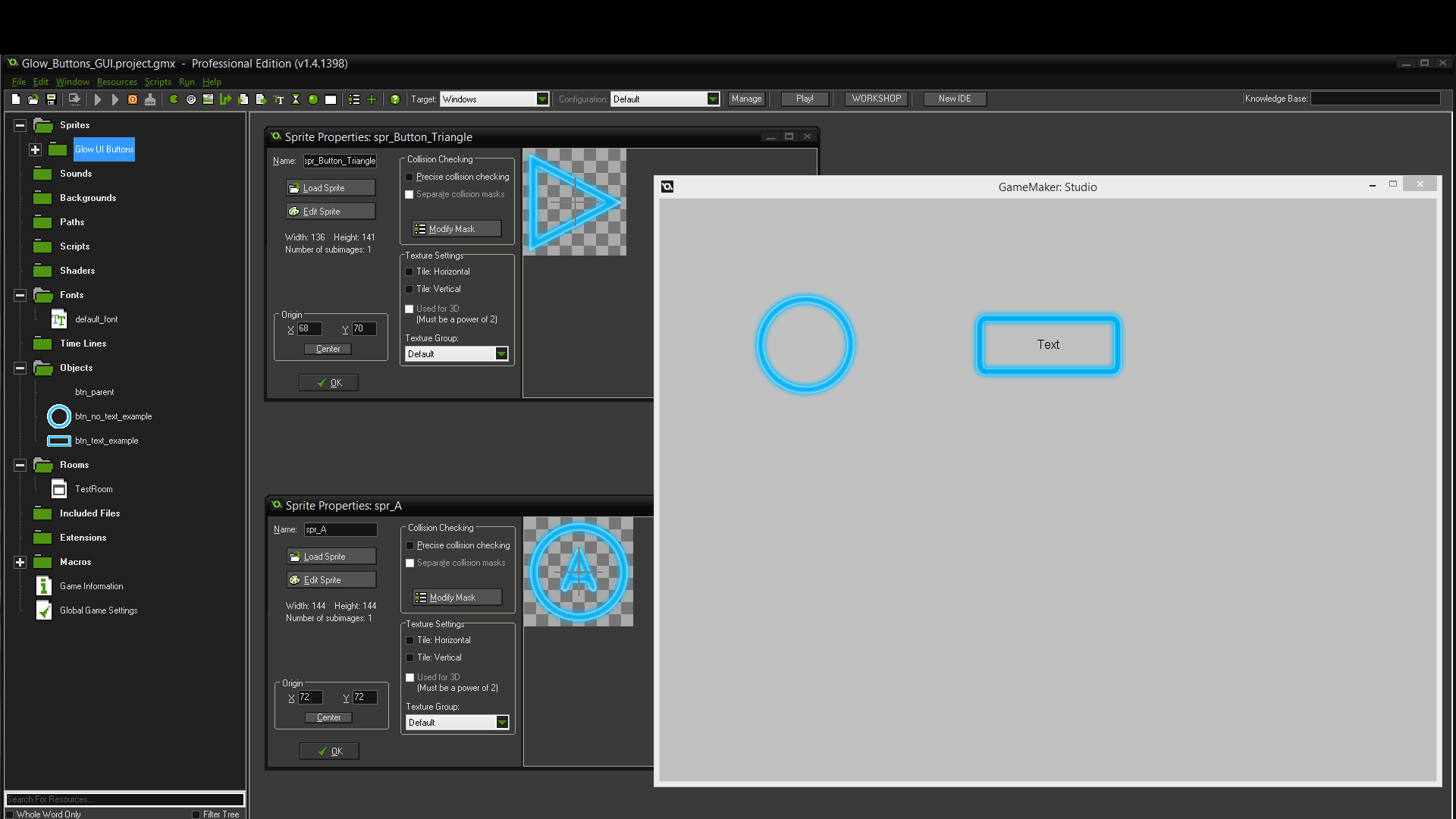The height and width of the screenshot is (819, 1456).
Task: Open the Scripts menu
Action: pyautogui.click(x=158, y=82)
